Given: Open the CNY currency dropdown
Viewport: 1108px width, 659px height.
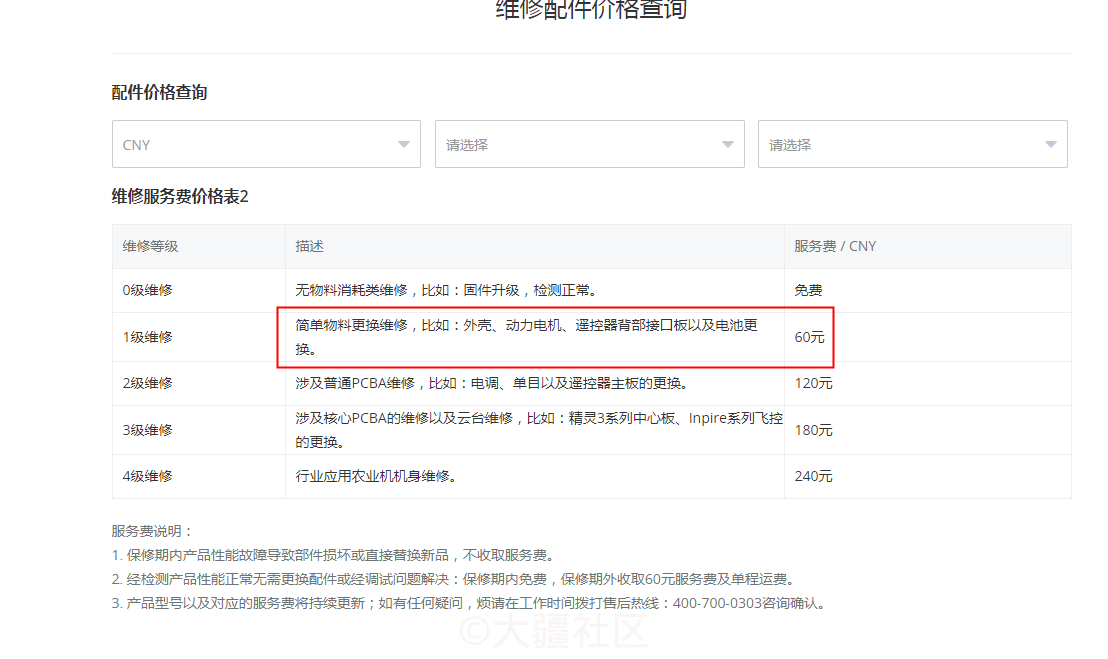Looking at the screenshot, I should (266, 144).
